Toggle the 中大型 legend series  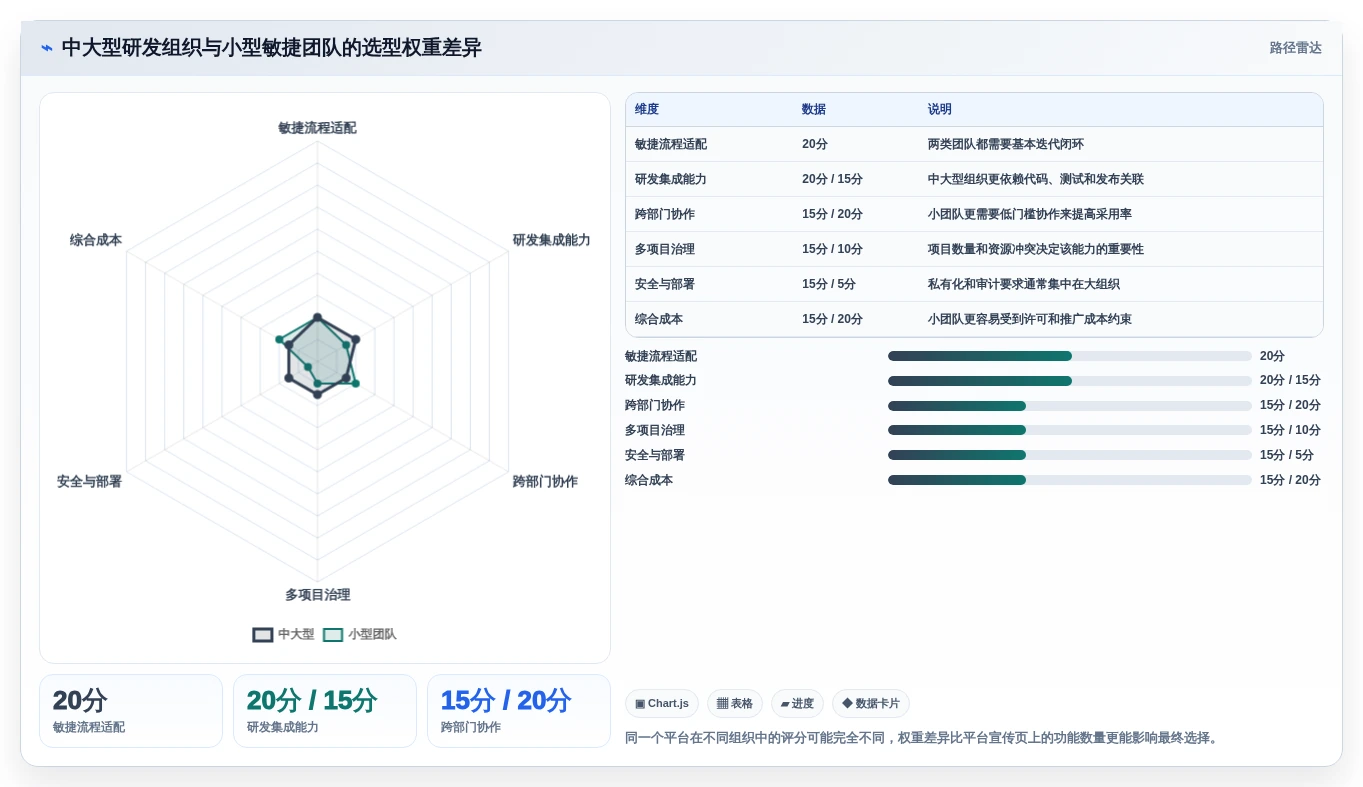click(x=284, y=634)
